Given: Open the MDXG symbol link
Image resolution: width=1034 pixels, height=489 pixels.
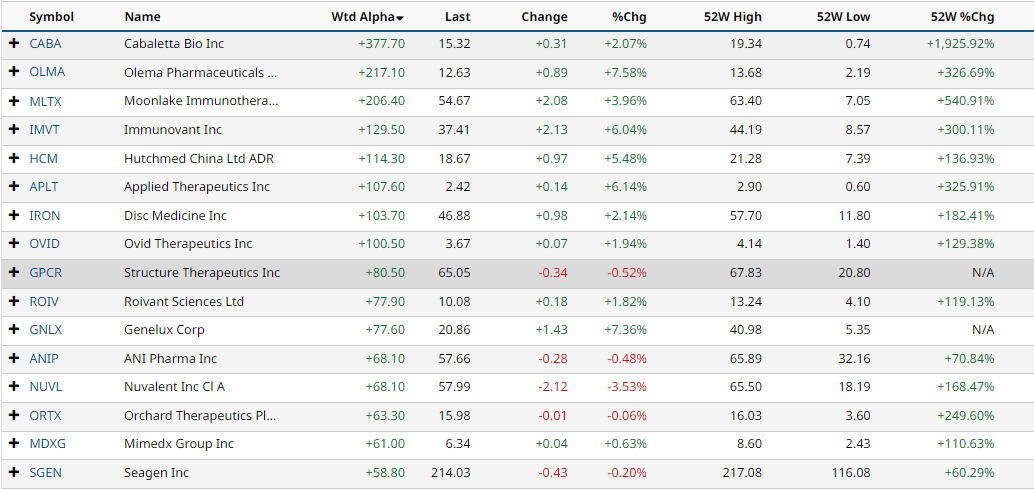Looking at the screenshot, I should click(x=47, y=444).
